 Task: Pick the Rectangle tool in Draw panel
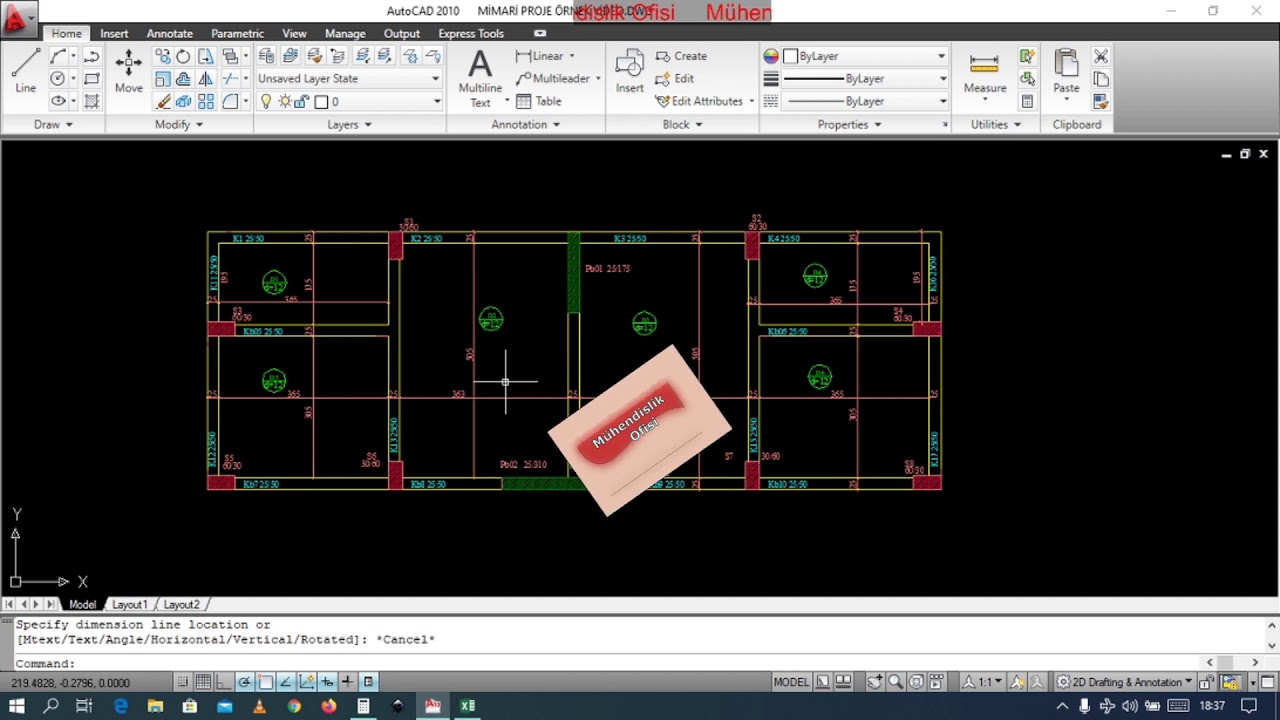click(92, 79)
